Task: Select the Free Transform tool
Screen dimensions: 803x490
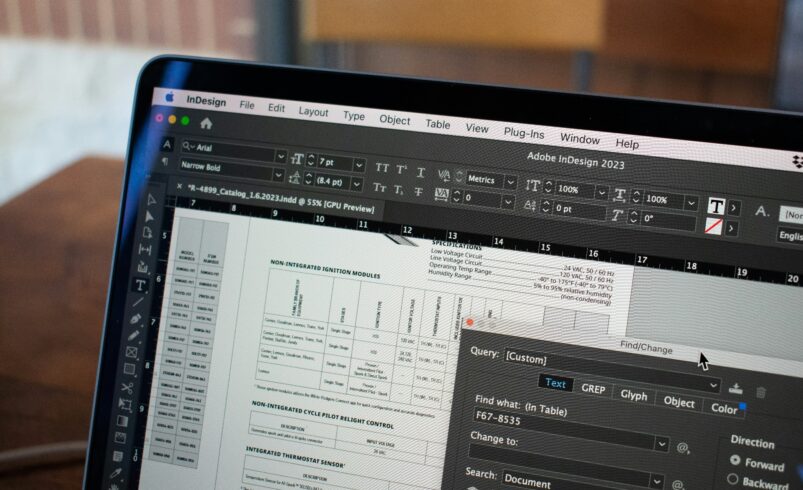Action: pos(125,404)
